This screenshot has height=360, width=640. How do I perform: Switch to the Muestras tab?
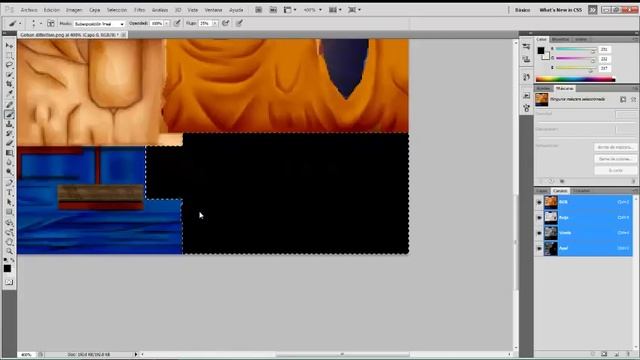coord(560,40)
